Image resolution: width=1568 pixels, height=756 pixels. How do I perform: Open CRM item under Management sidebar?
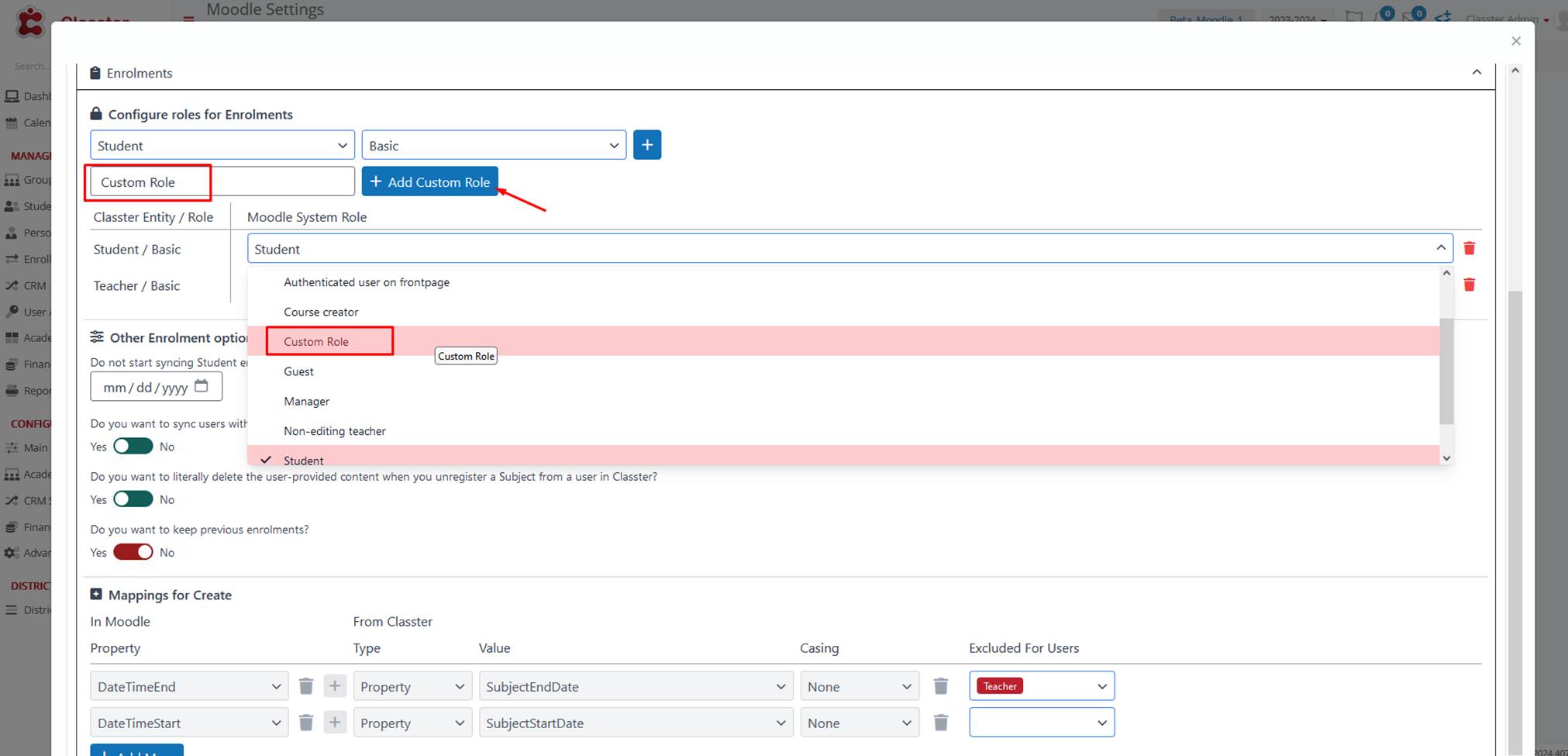pos(26,285)
